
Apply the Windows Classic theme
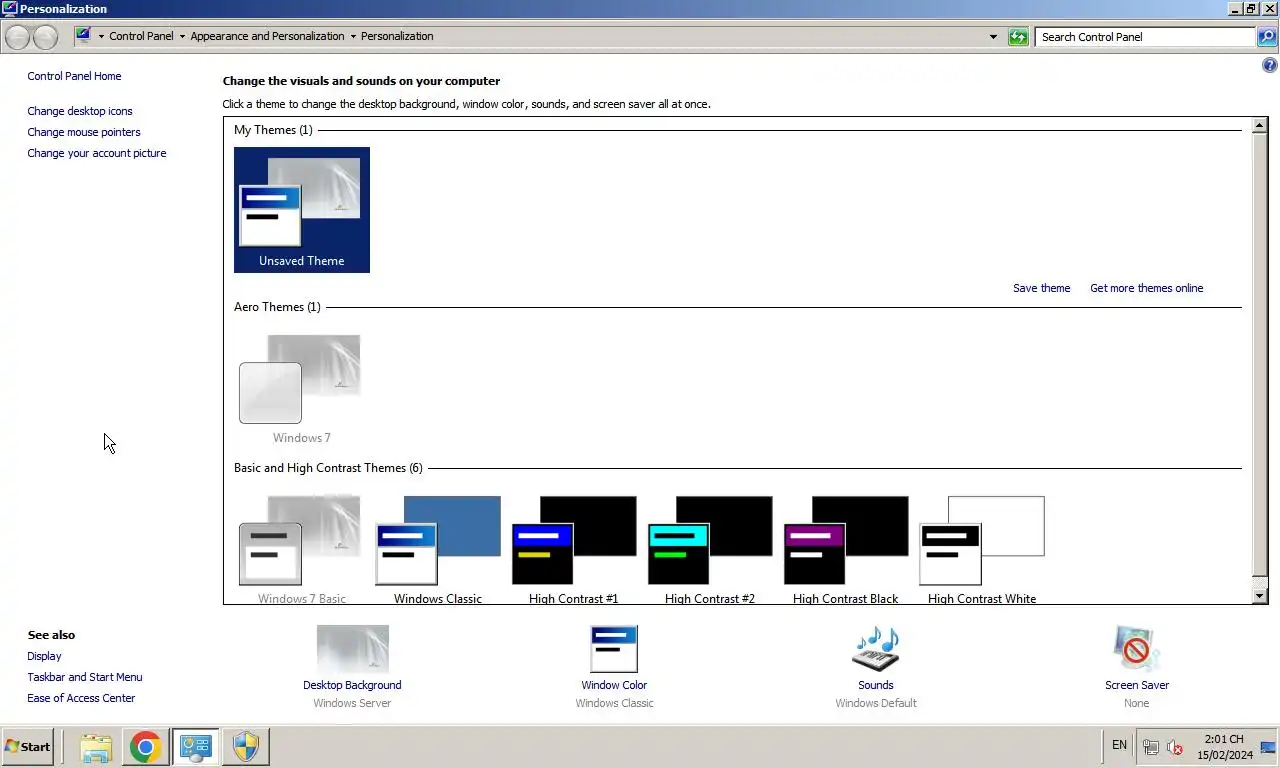tap(437, 548)
